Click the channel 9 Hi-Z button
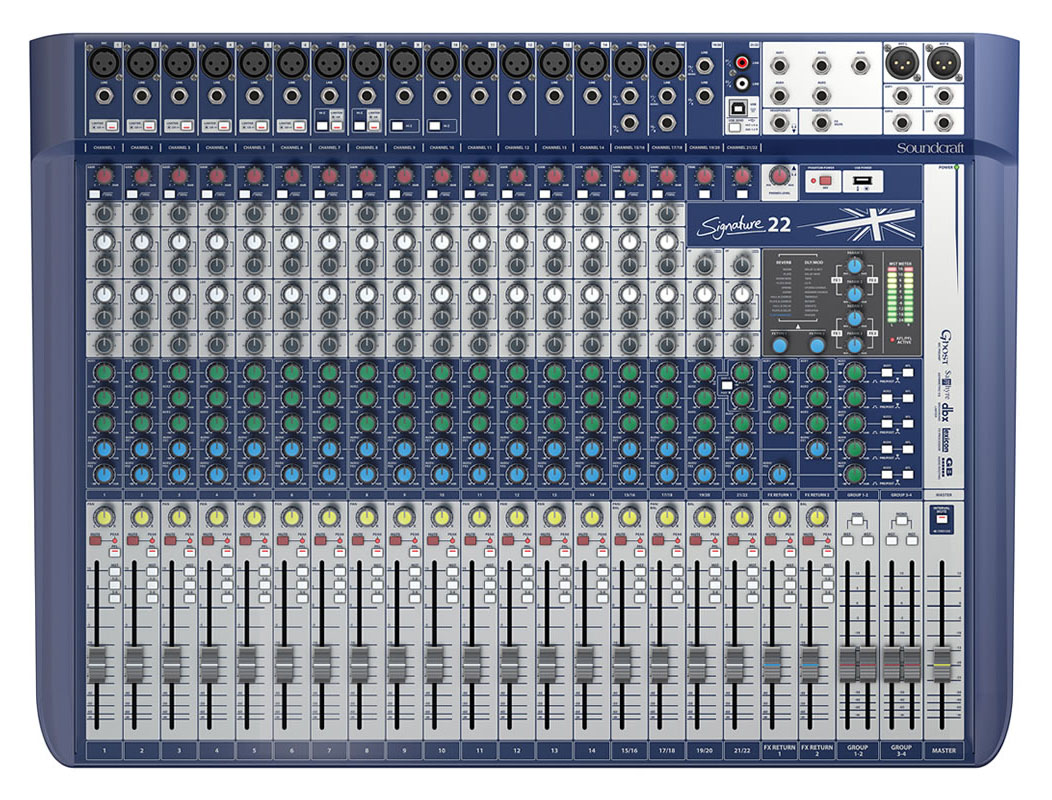Viewport: 1052px width, 800px height. pyautogui.click(x=397, y=125)
